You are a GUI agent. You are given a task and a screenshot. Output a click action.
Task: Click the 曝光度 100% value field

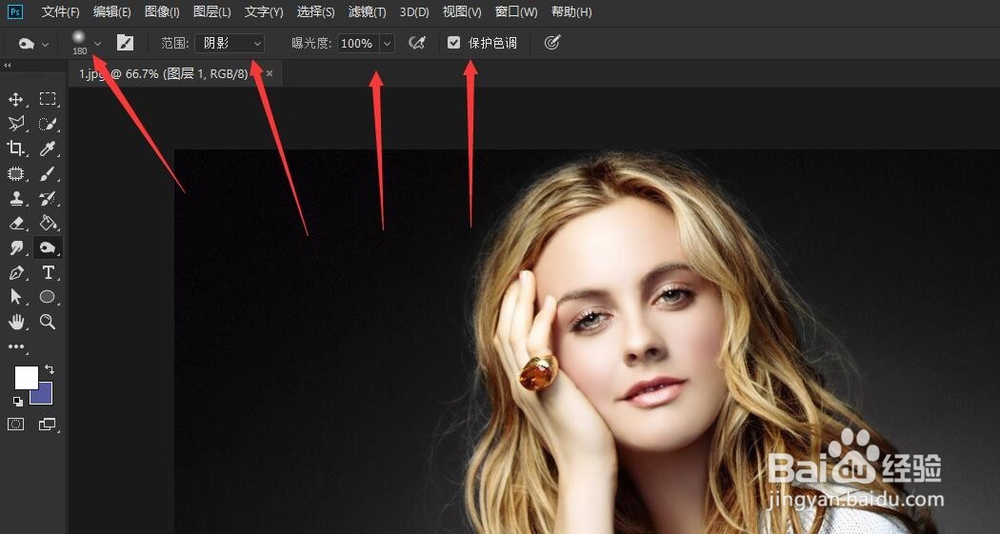358,43
